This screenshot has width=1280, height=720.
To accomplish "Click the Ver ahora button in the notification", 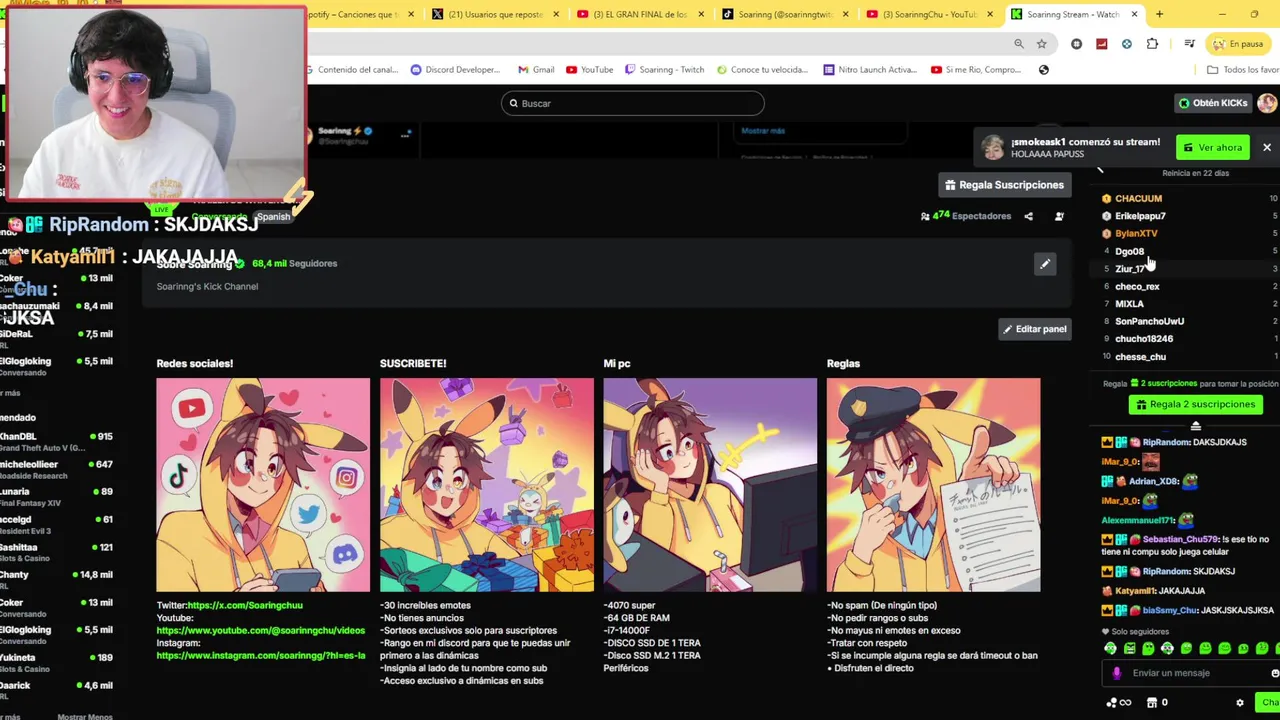I will [x=1213, y=147].
